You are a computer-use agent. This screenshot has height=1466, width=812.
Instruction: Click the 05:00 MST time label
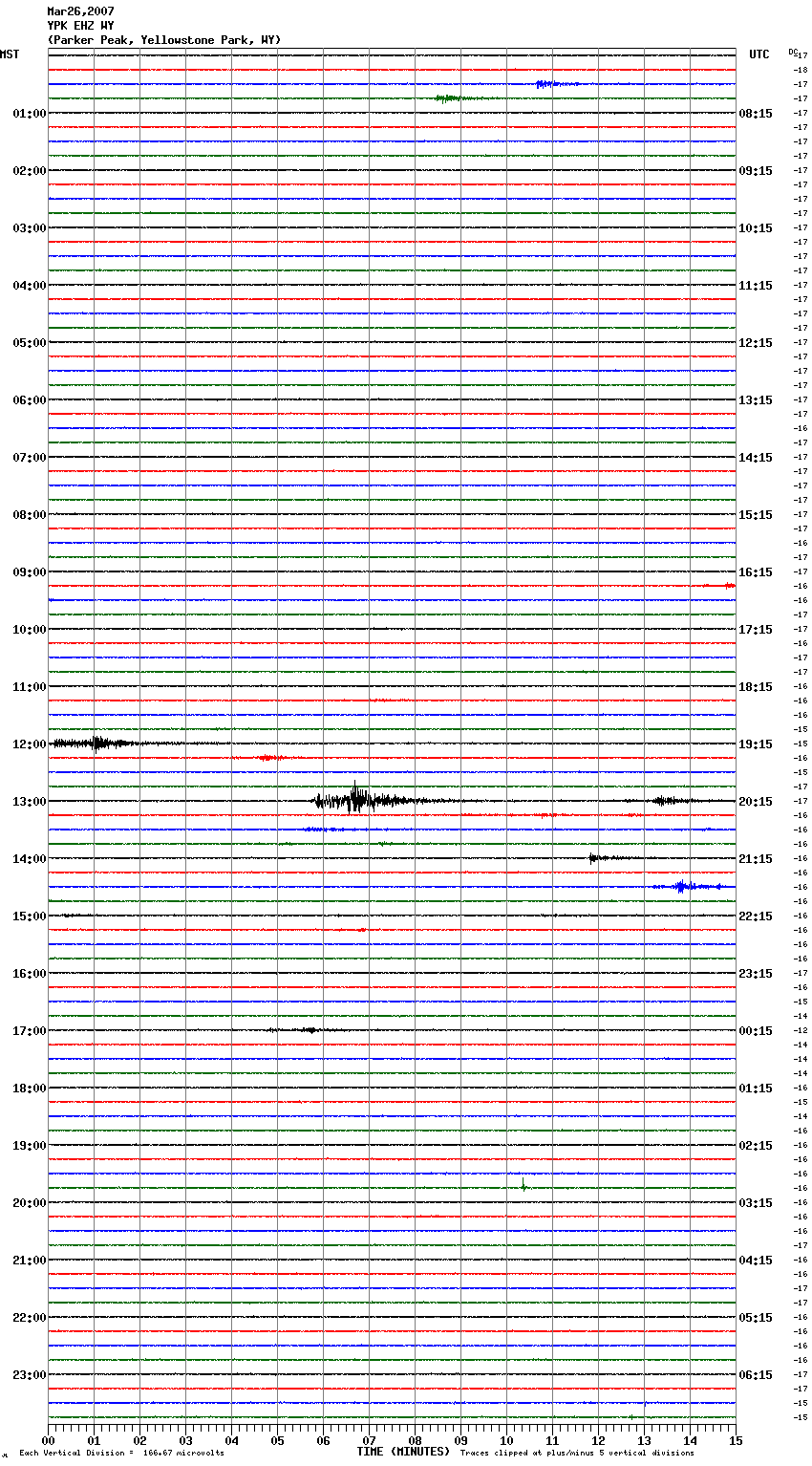pos(30,343)
